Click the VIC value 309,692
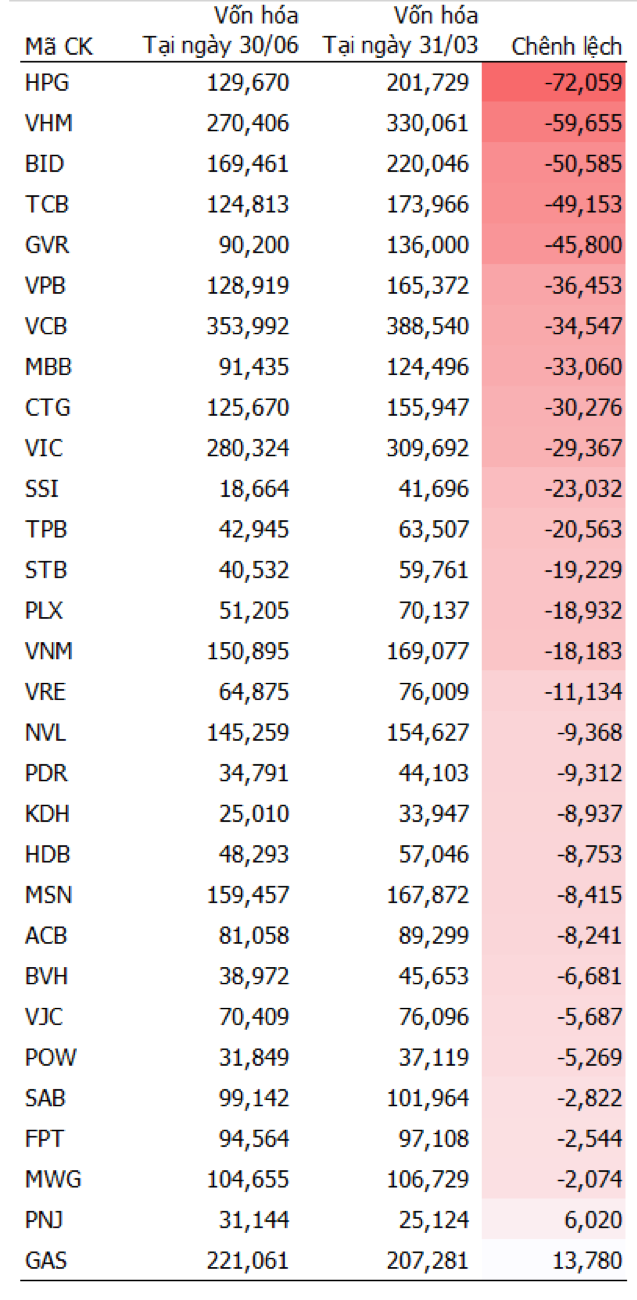The width and height of the screenshot is (637, 1300). (428, 448)
